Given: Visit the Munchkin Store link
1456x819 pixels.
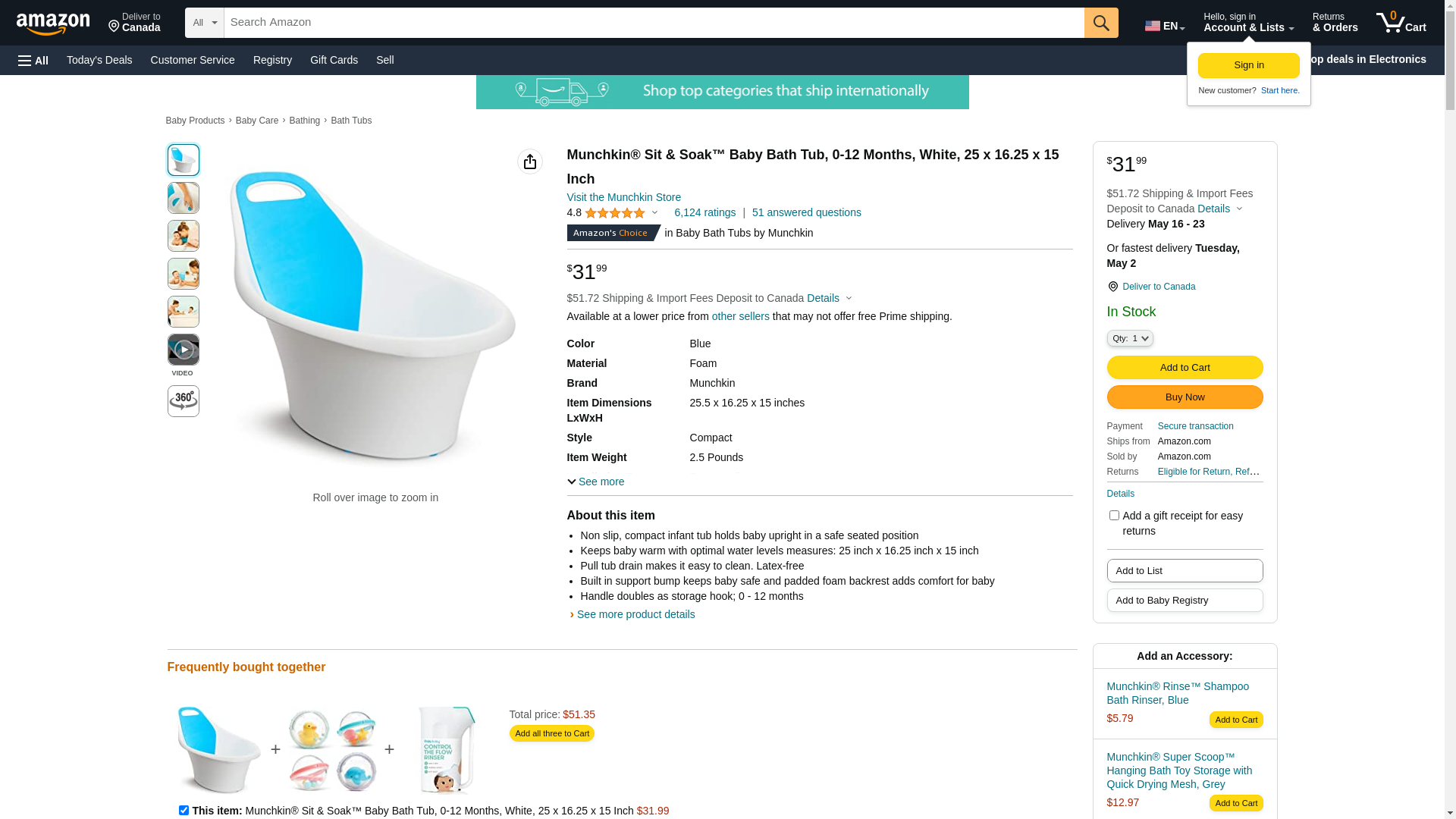Looking at the screenshot, I should click(x=623, y=197).
